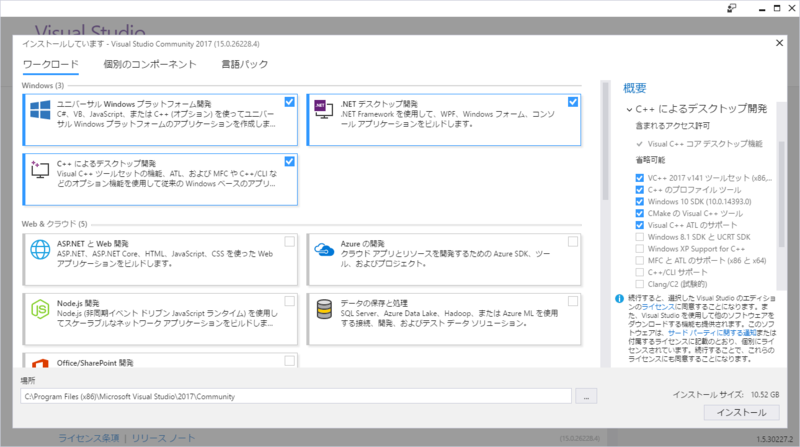Viewport: 800px width, 447px height.
Task: Uncheck CMake の Visual C++ ツール option
Action: 639,213
